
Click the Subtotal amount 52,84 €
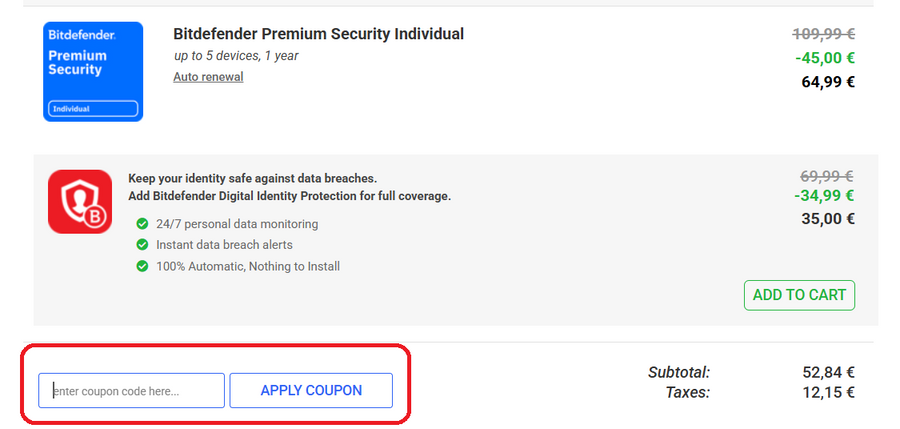click(x=828, y=372)
